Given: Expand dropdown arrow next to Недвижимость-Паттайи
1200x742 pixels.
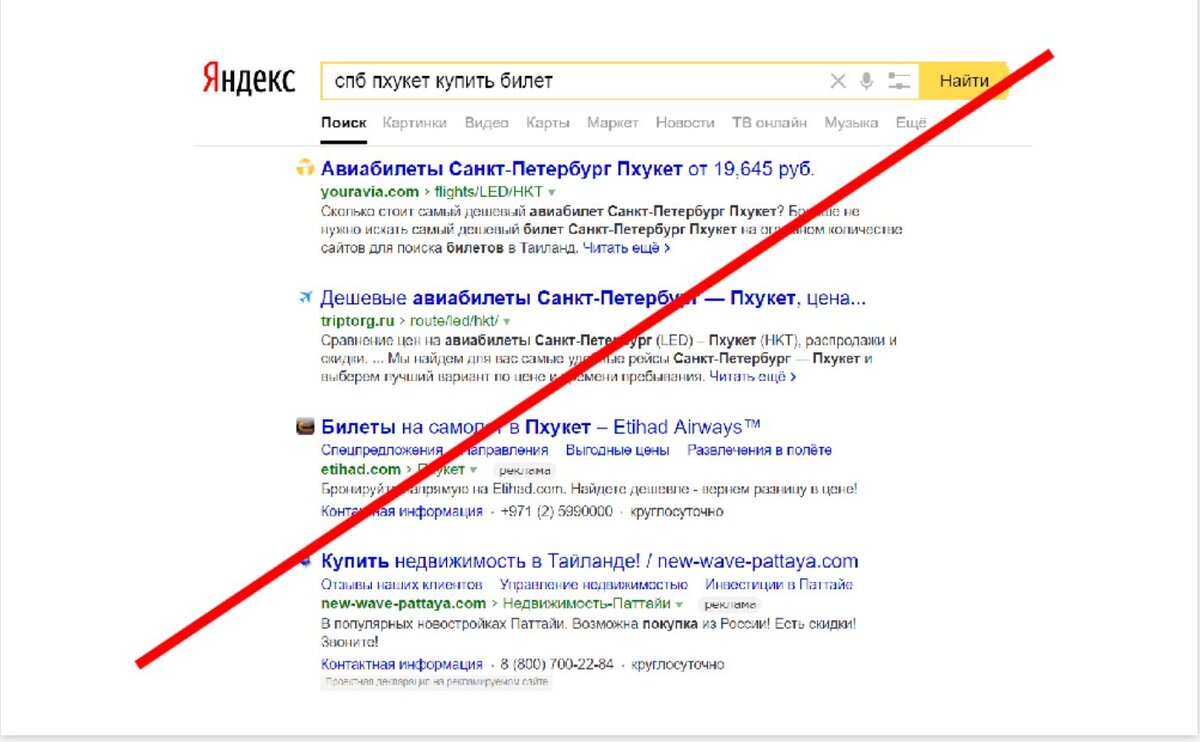Looking at the screenshot, I should (x=680, y=605).
